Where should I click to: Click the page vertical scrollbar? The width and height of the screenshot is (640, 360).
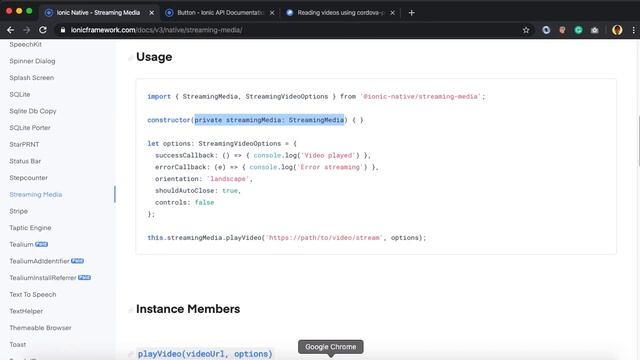click(638, 141)
